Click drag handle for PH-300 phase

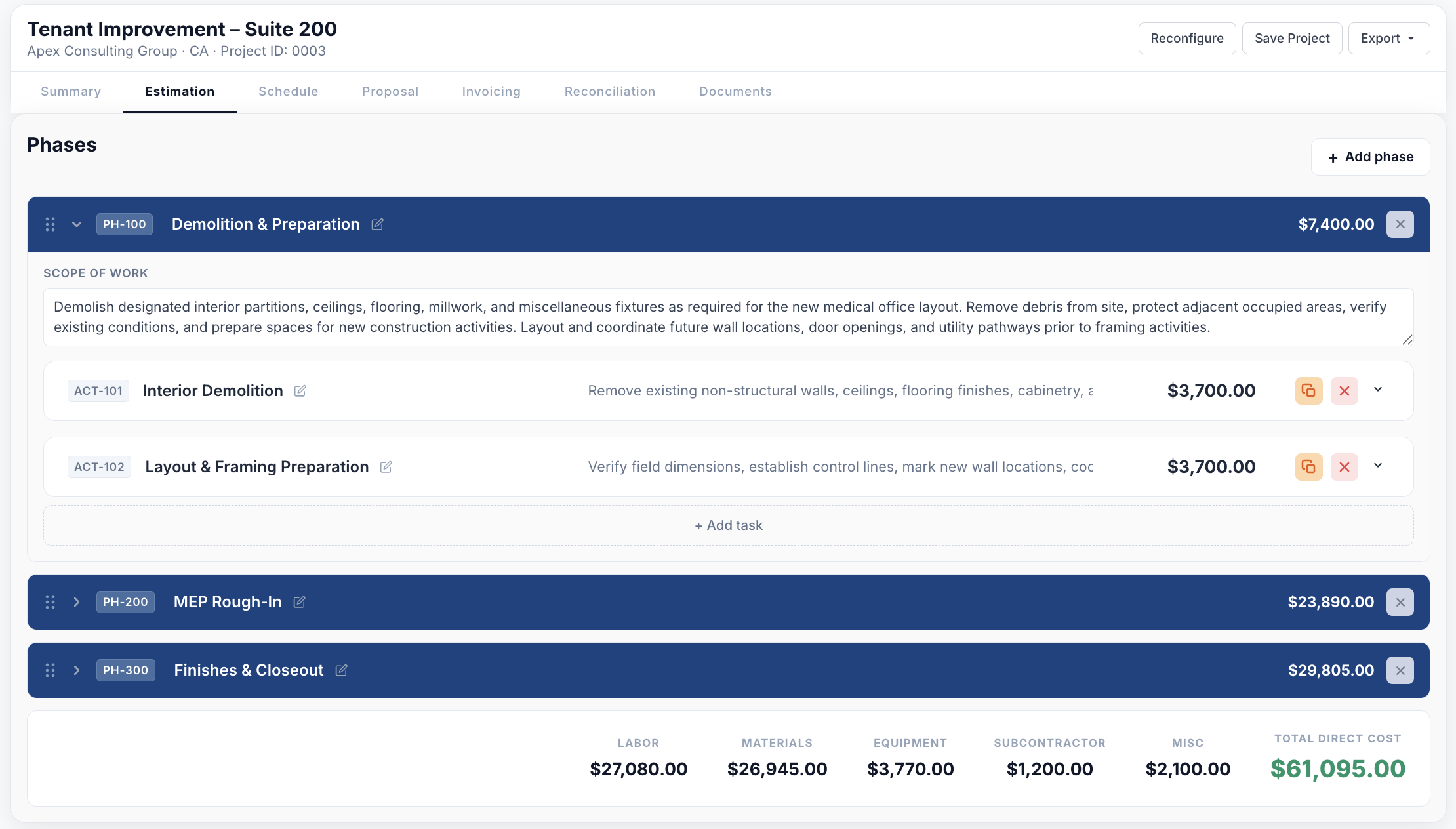(x=50, y=670)
